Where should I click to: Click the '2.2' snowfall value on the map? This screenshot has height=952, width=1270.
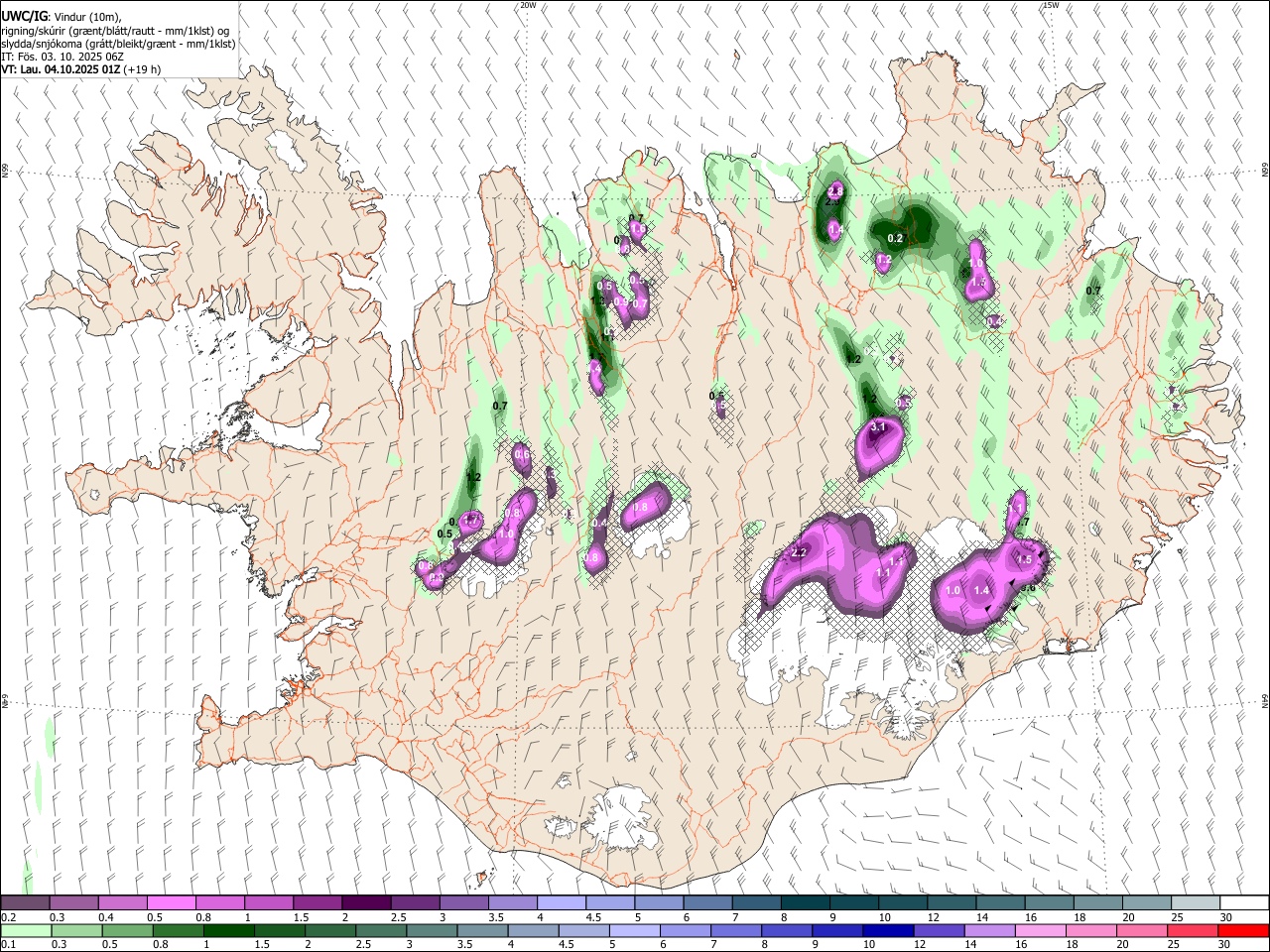click(x=799, y=553)
